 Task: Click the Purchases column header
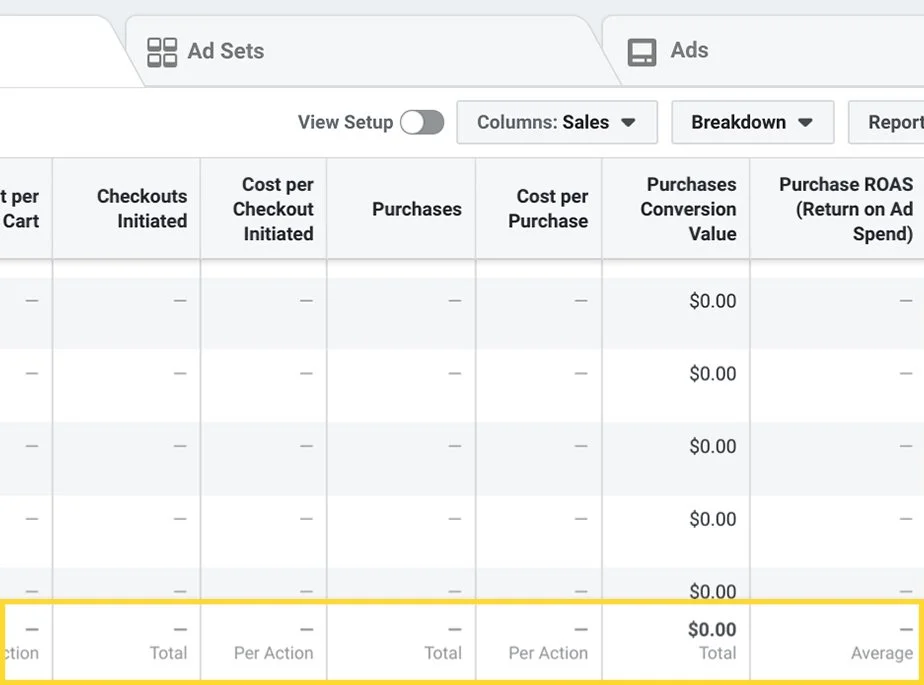[416, 208]
